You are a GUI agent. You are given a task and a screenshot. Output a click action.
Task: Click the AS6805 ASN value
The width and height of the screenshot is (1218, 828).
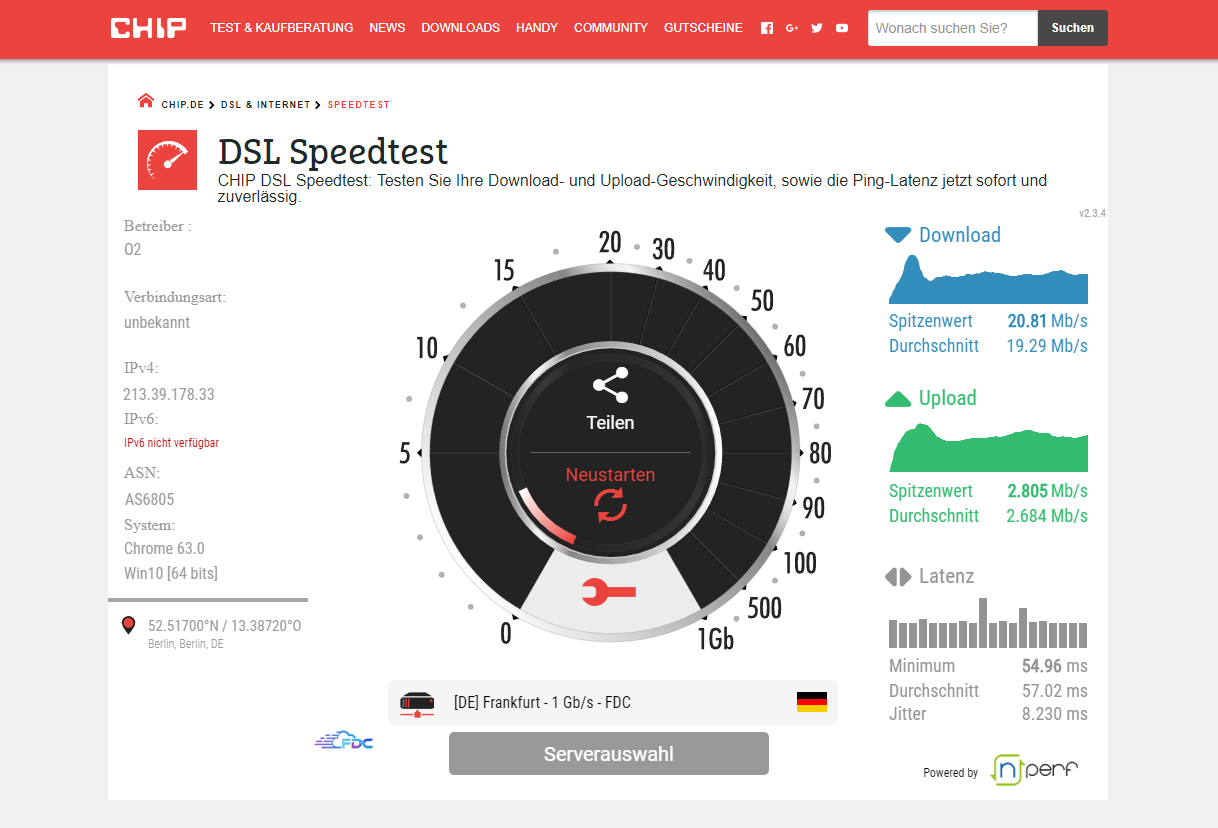[x=149, y=499]
